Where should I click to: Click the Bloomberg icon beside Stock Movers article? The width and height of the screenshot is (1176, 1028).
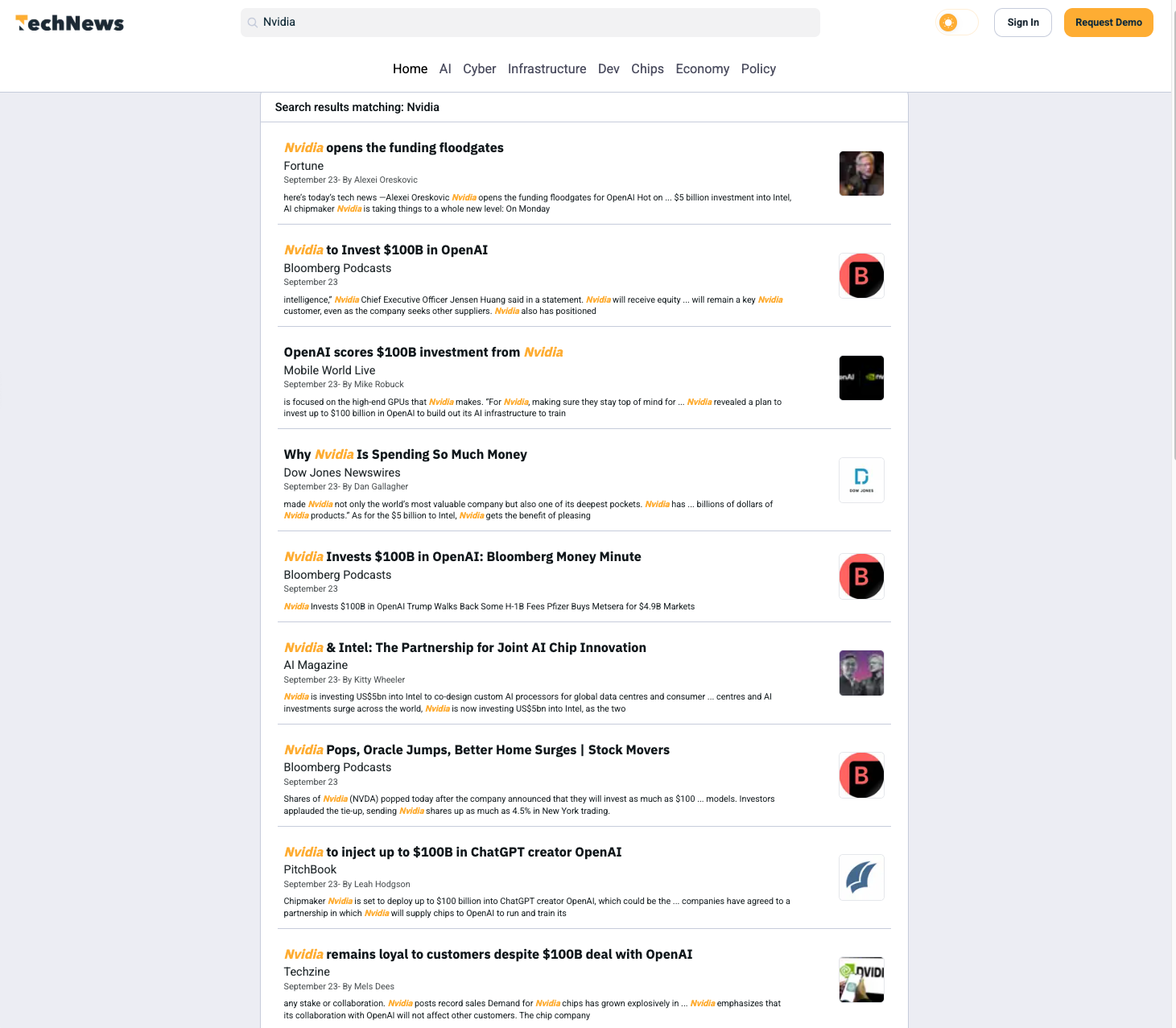(x=861, y=775)
